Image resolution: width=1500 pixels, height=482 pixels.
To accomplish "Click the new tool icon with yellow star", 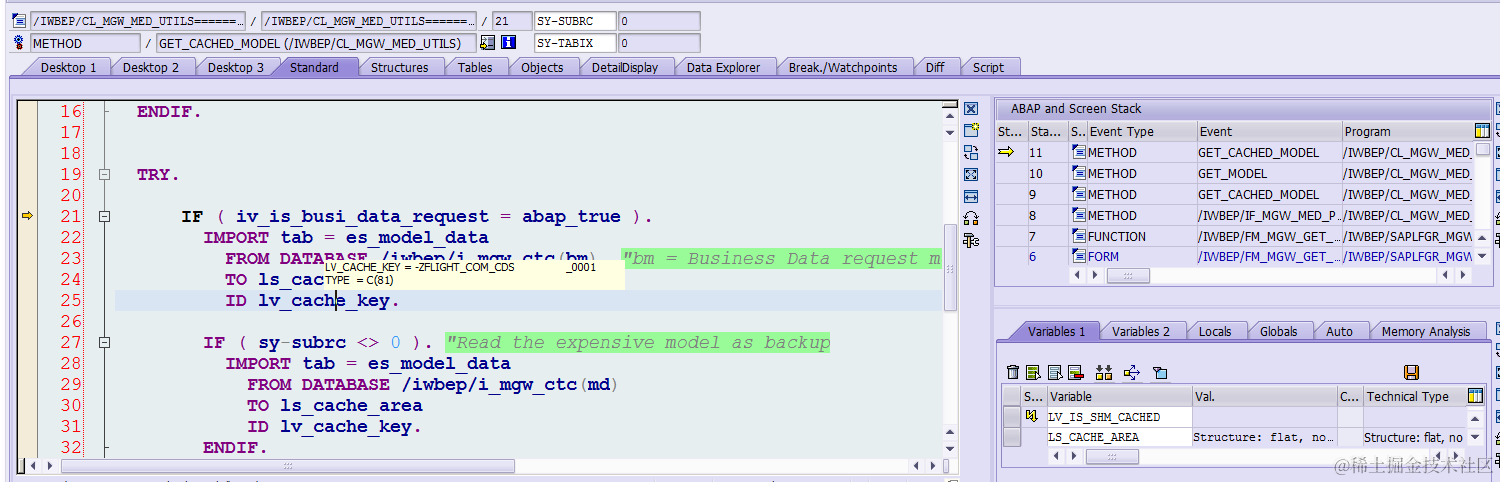I will coord(970,130).
